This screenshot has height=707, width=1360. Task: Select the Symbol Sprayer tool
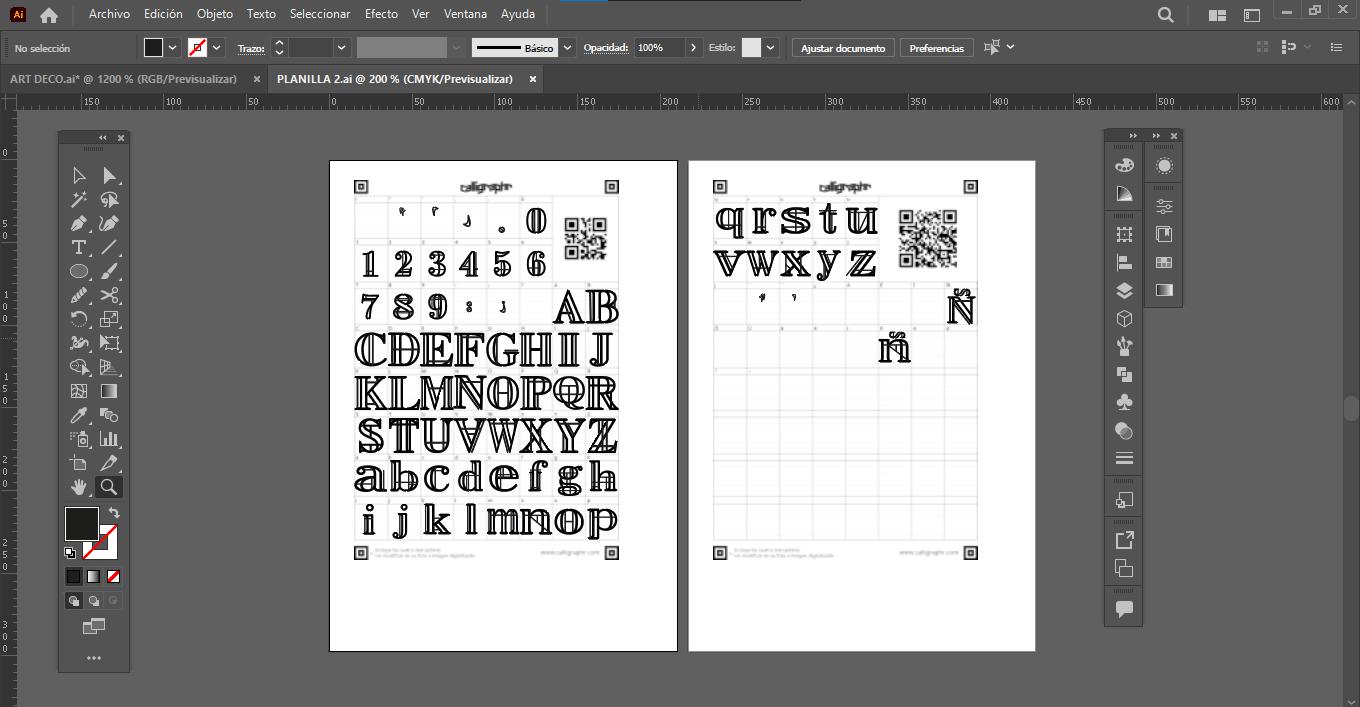point(79,439)
